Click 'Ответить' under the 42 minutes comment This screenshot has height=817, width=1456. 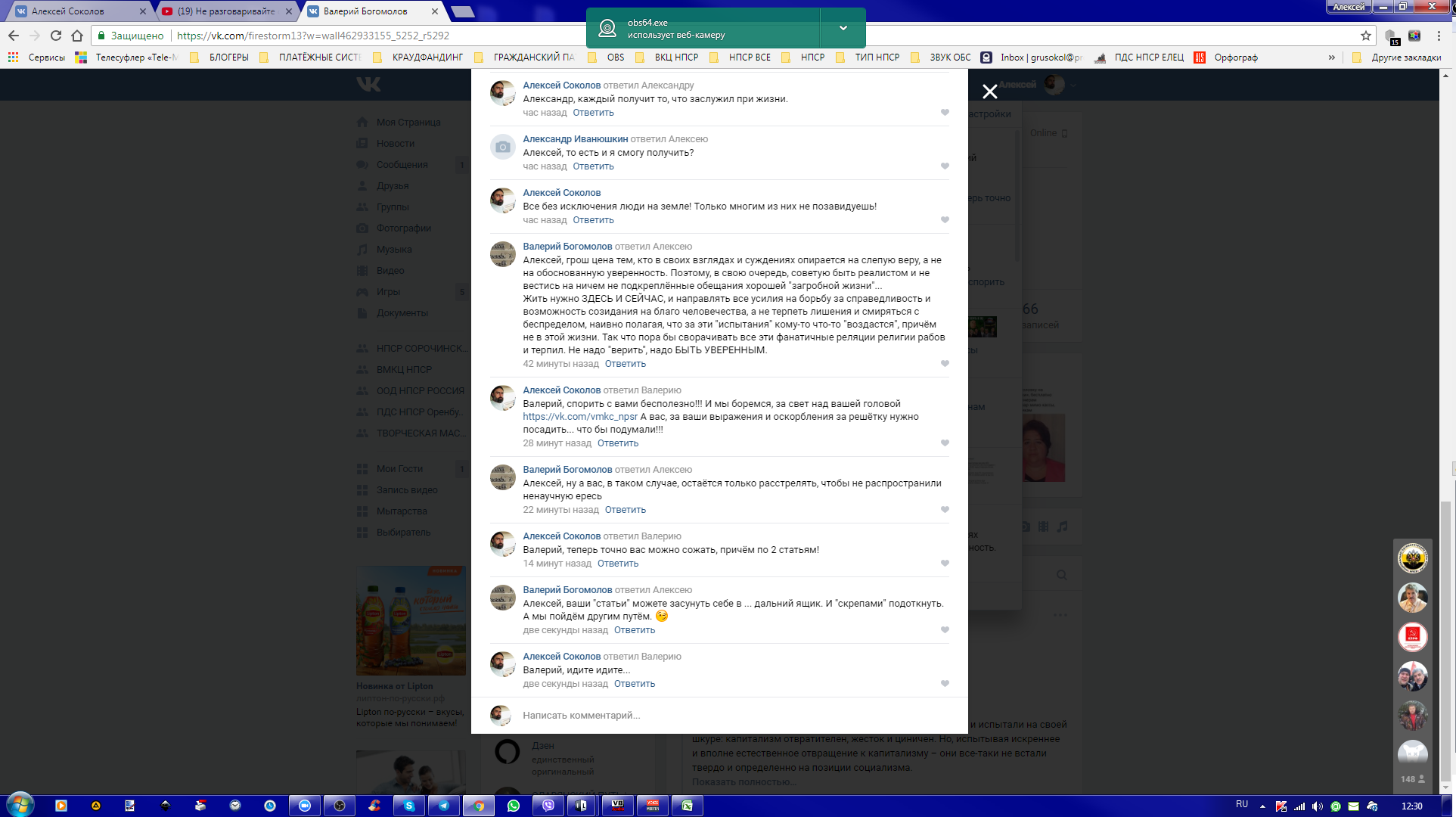[625, 364]
